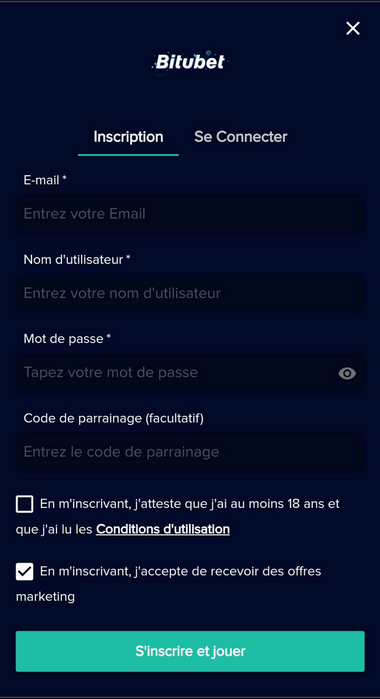Click the Nom d'utilisateur label
This screenshot has height=699, width=380.
pos(77,259)
